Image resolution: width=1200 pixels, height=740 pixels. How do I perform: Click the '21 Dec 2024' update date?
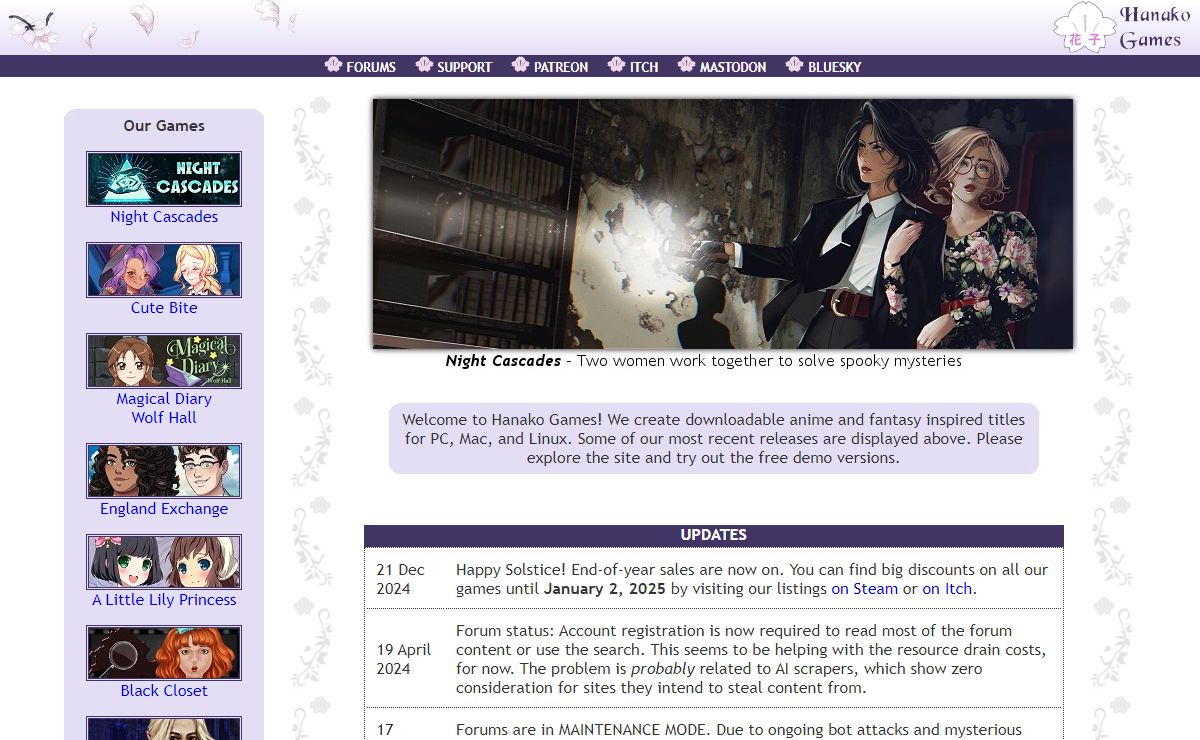click(401, 579)
